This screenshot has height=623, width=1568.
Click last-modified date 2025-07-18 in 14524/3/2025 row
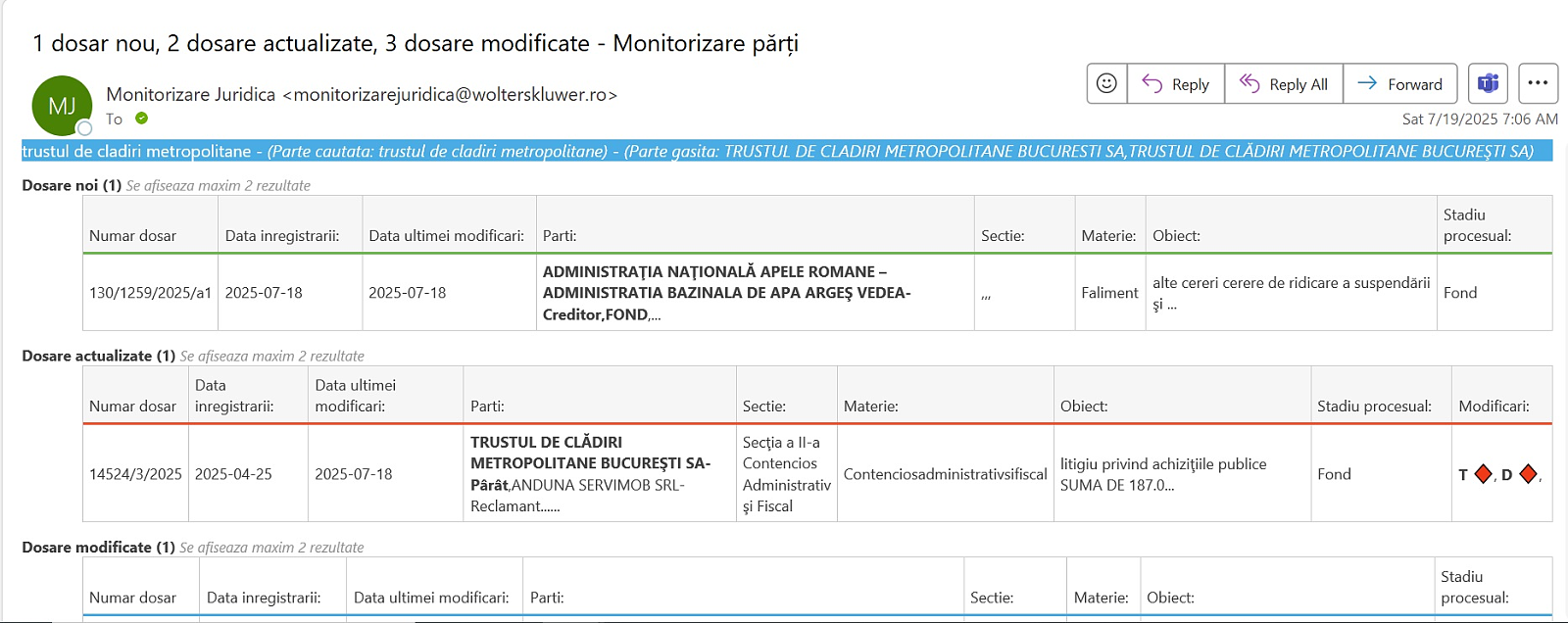353,474
